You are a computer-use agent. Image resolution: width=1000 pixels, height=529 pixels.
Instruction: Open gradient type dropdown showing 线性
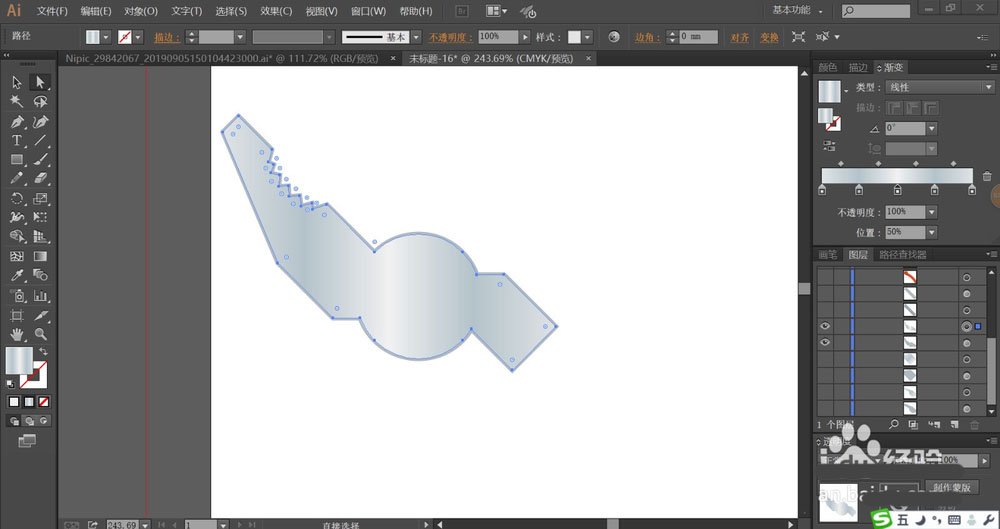[940, 87]
